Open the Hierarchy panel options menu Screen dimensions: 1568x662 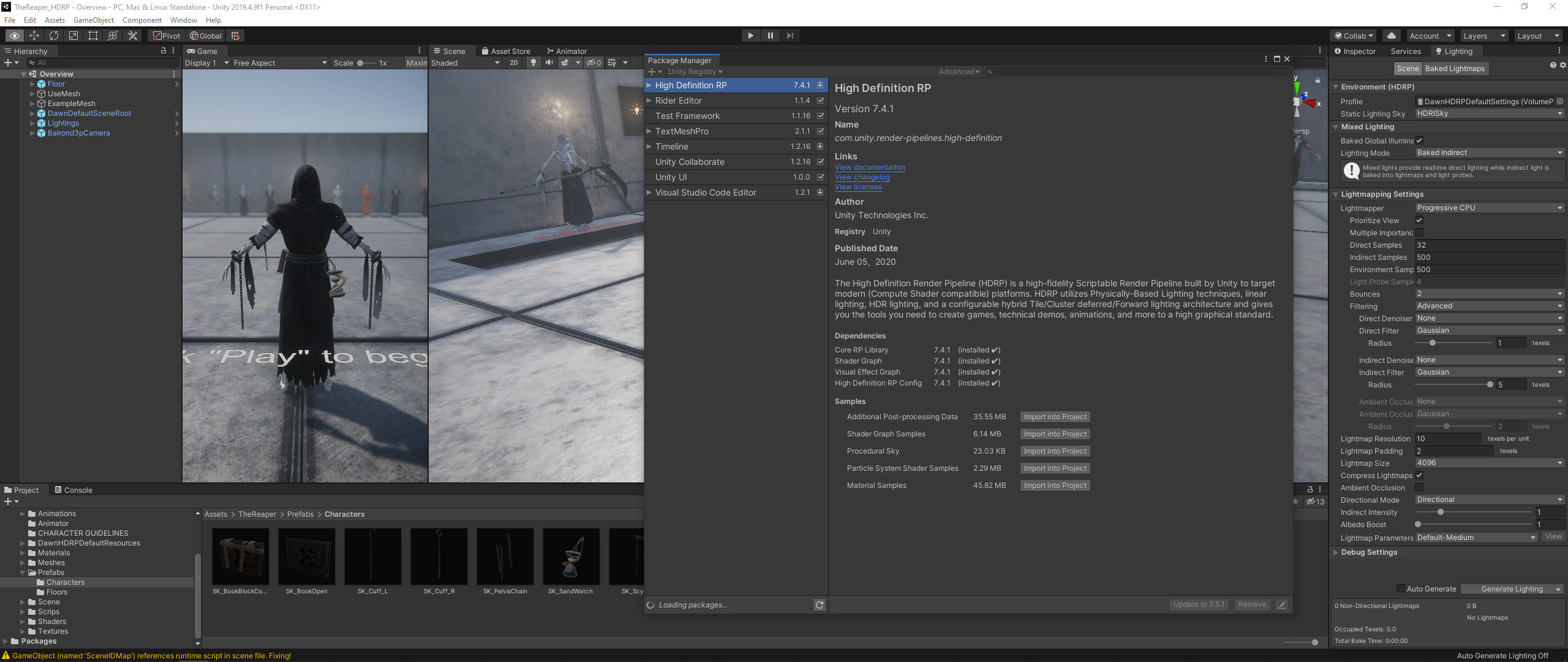point(173,51)
